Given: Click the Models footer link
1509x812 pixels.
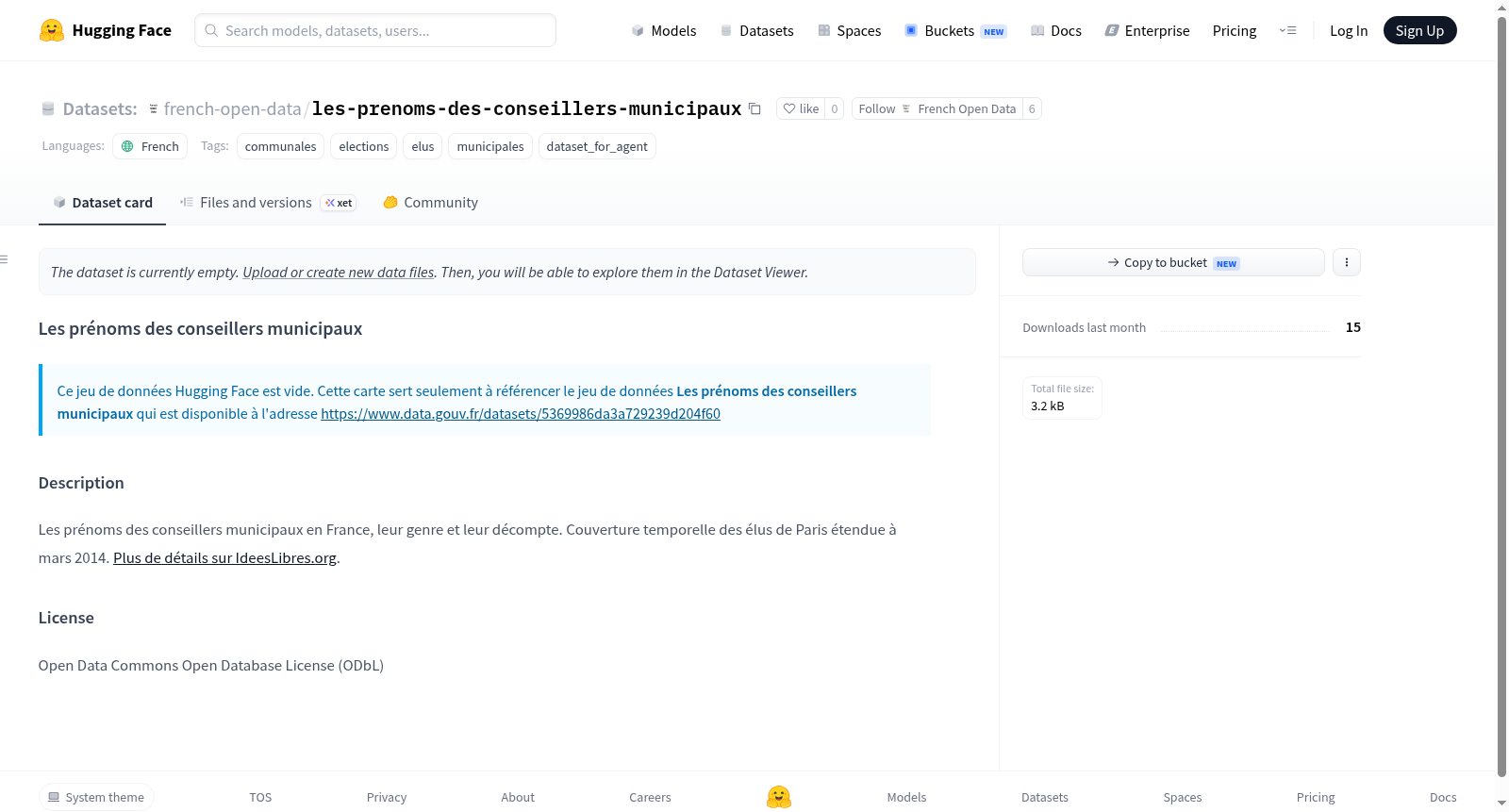Looking at the screenshot, I should (x=906, y=797).
